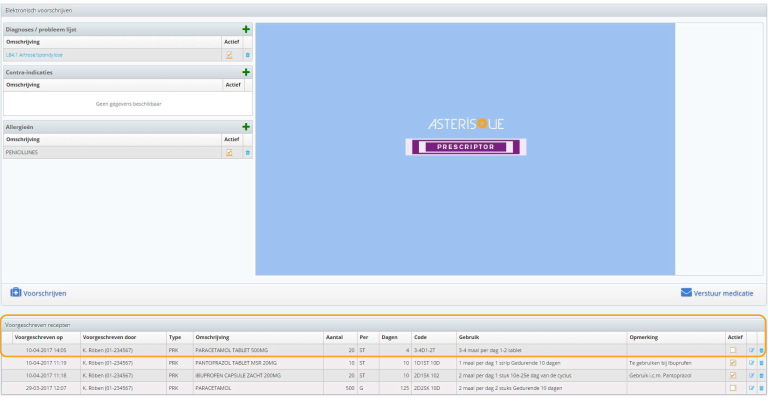
Task: Delete the 29-03-2017 PARACETAMOL prescription
Action: pyautogui.click(x=761, y=388)
